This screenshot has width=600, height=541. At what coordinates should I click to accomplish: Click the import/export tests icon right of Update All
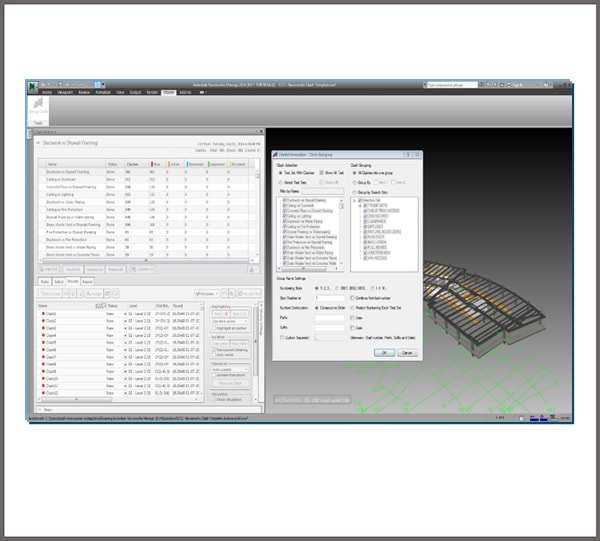(x=251, y=270)
